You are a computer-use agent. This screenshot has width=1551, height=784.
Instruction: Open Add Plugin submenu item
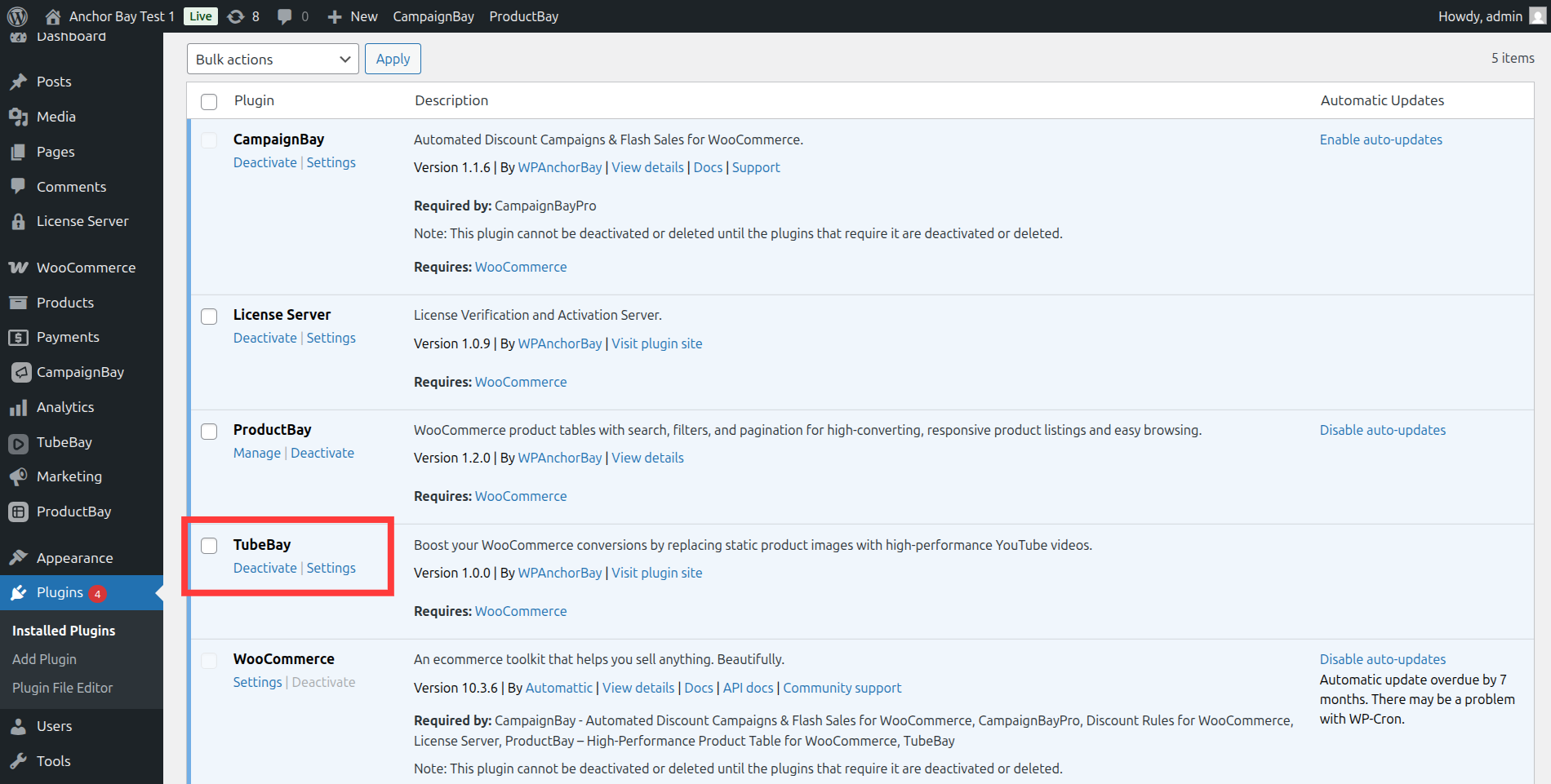(44, 659)
